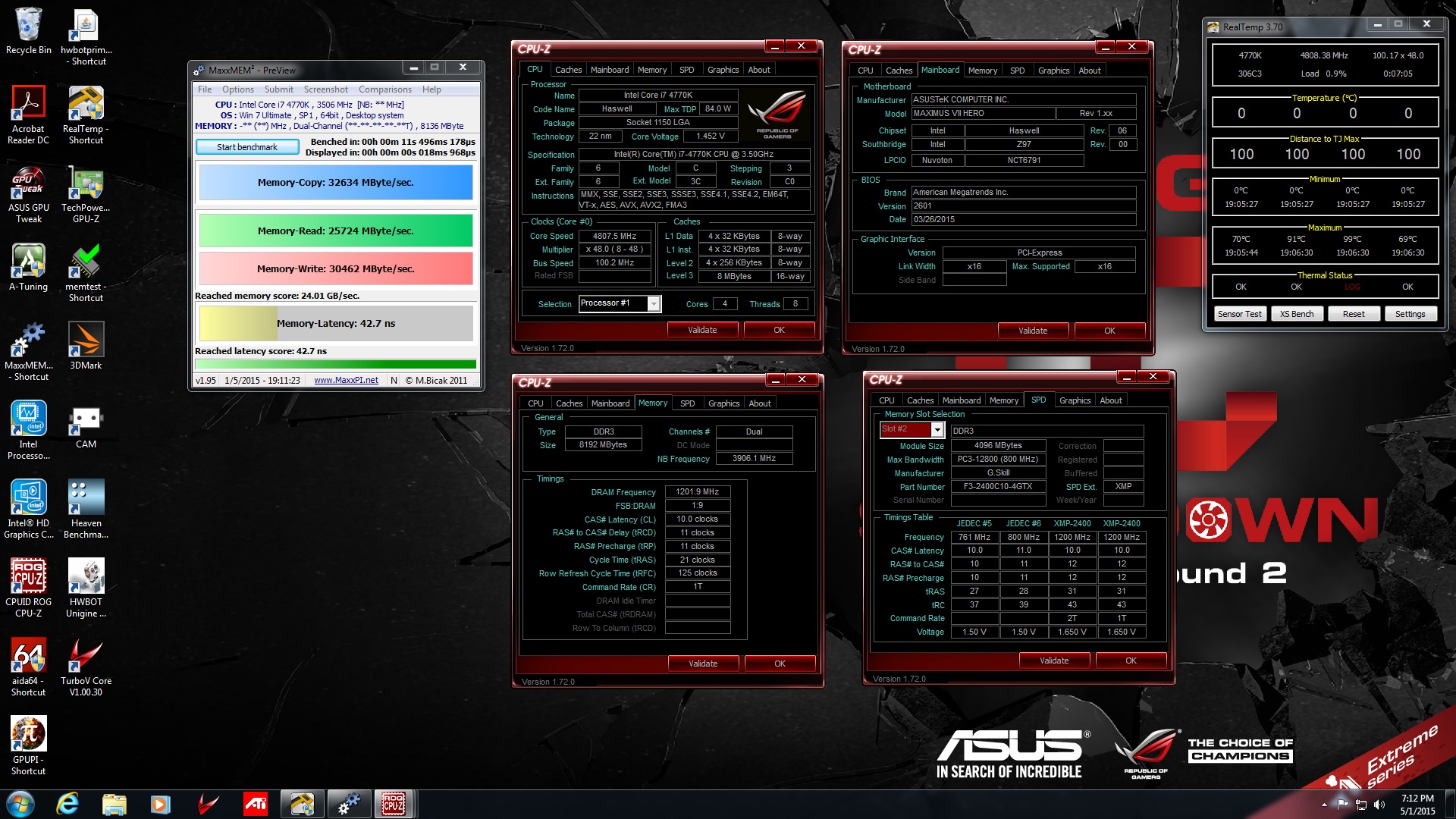Launch TurboV Core desktop icon
The width and height of the screenshot is (1456, 819).
coord(86,667)
